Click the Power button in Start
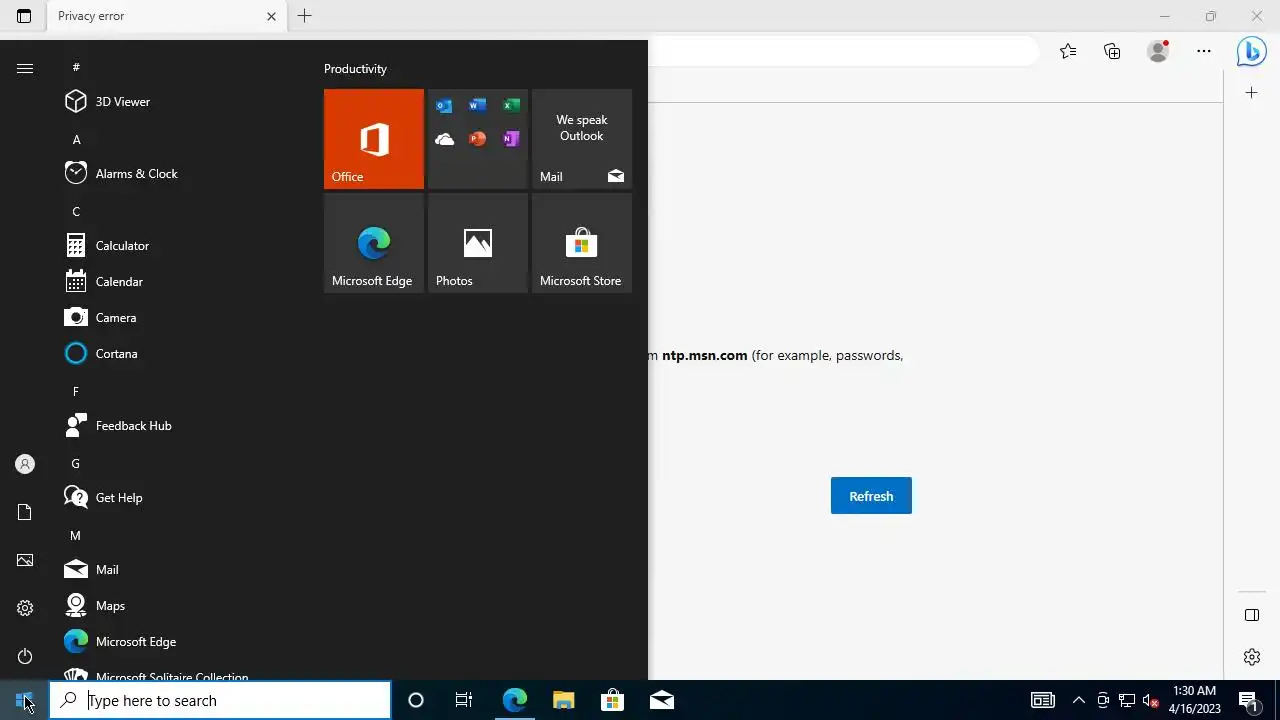Image resolution: width=1280 pixels, height=720 pixels. click(x=25, y=656)
